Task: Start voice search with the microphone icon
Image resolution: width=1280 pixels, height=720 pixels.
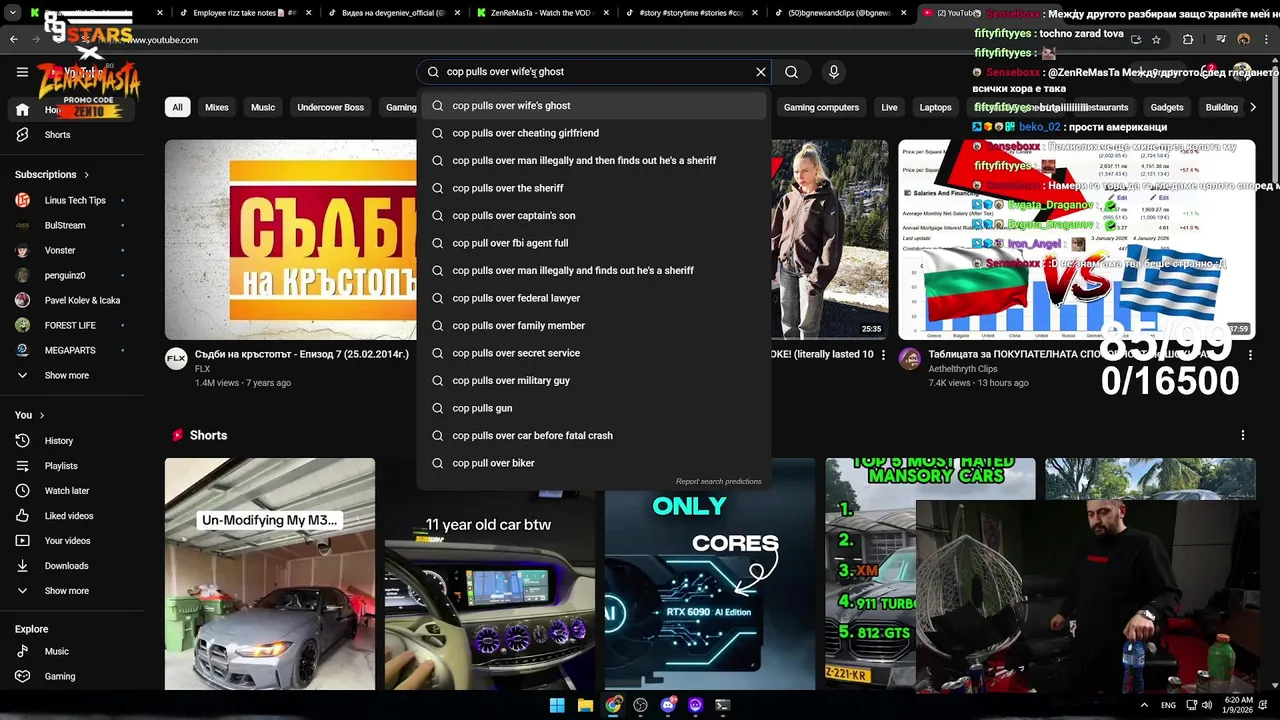Action: click(x=834, y=72)
